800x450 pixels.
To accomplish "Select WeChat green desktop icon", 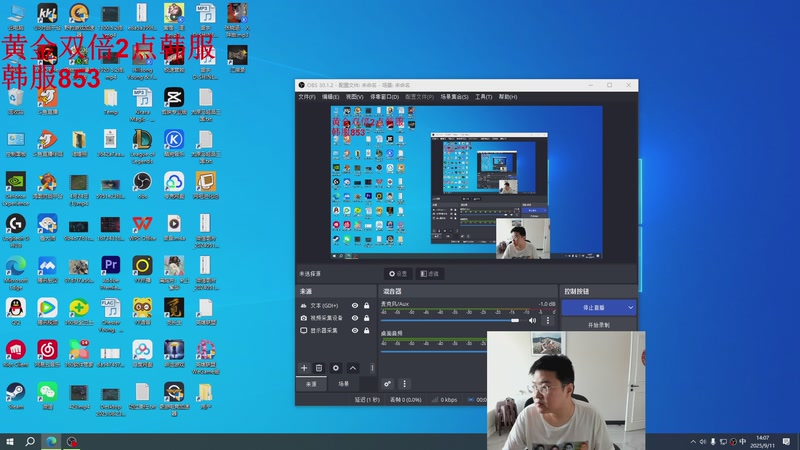I will (x=47, y=396).
